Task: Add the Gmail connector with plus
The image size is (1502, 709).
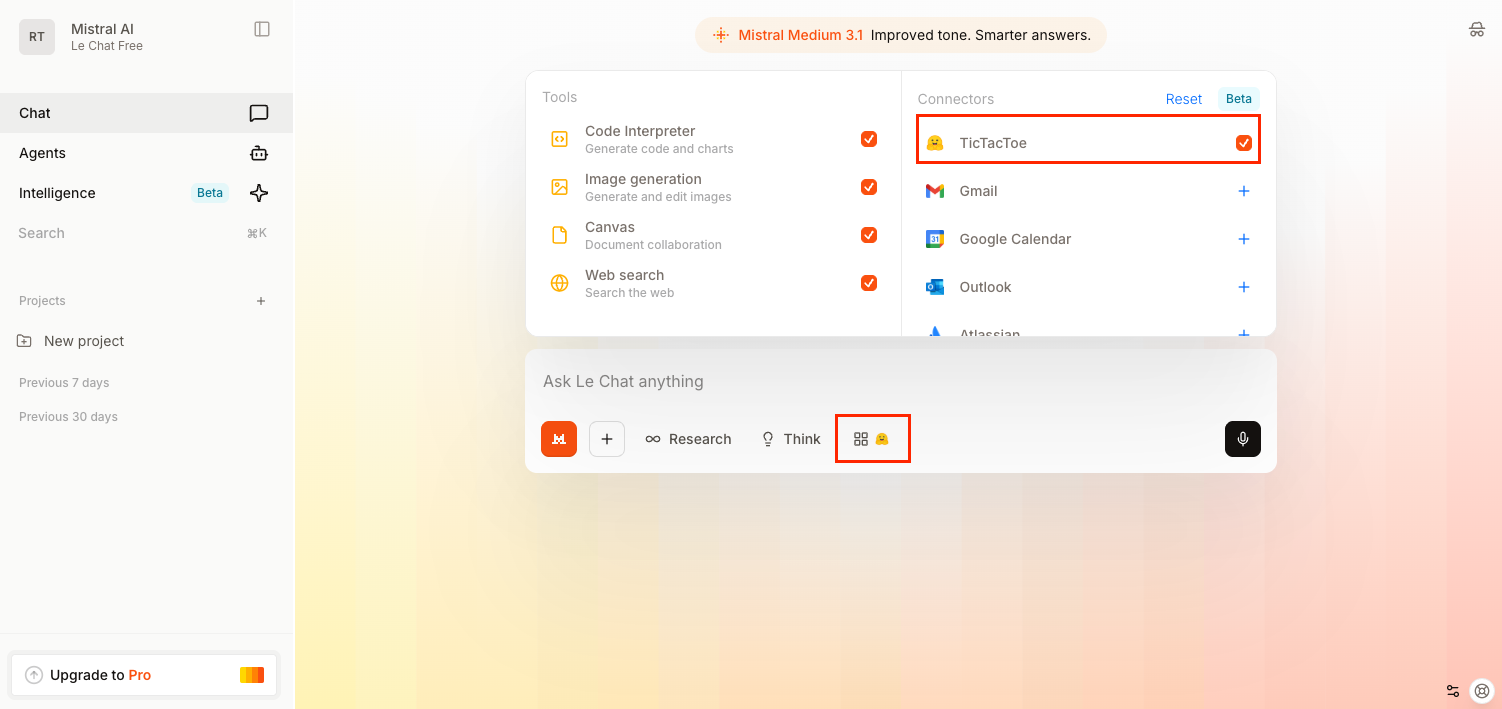Action: 1243,191
